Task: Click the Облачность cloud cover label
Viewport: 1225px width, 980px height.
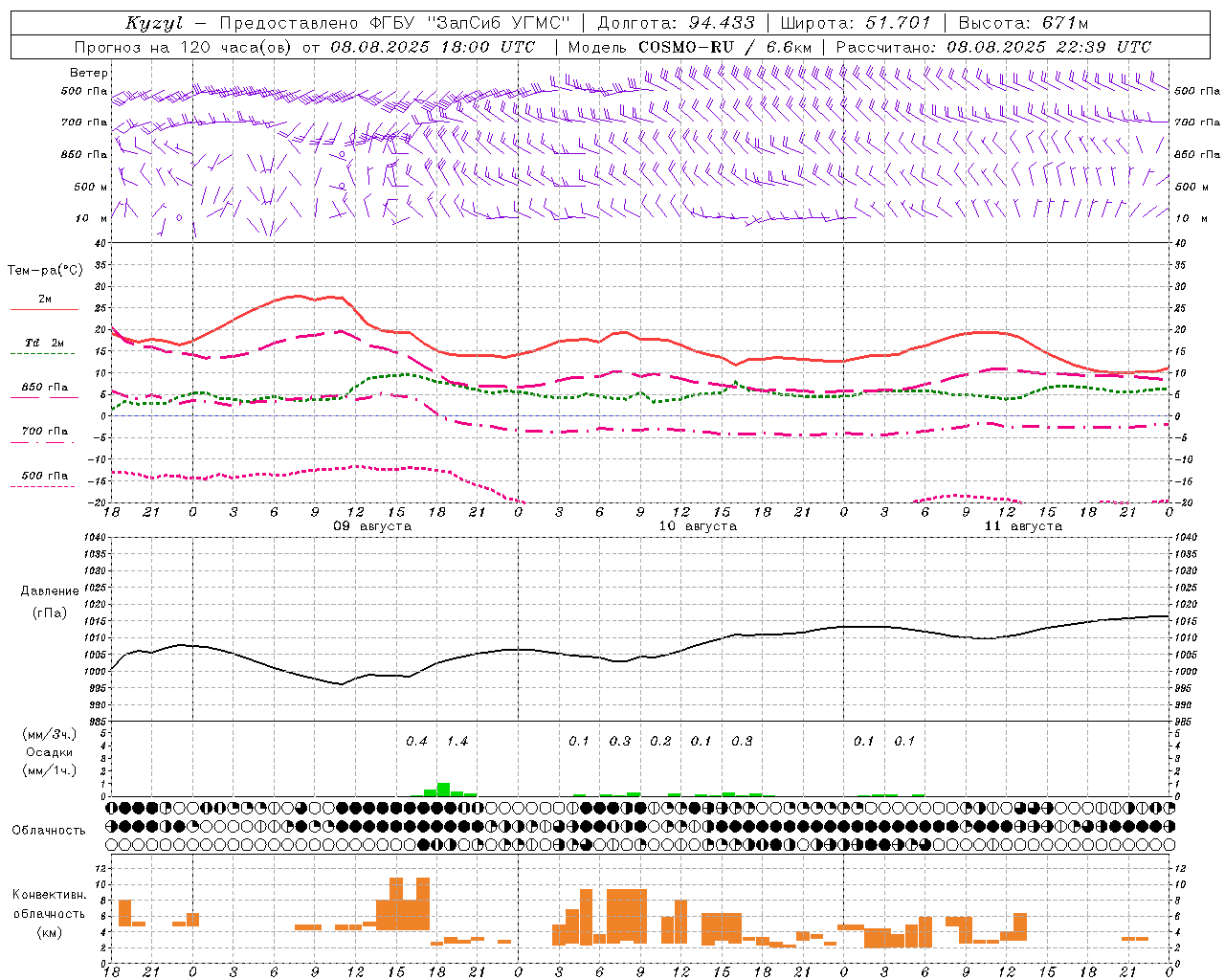Action: (x=49, y=831)
